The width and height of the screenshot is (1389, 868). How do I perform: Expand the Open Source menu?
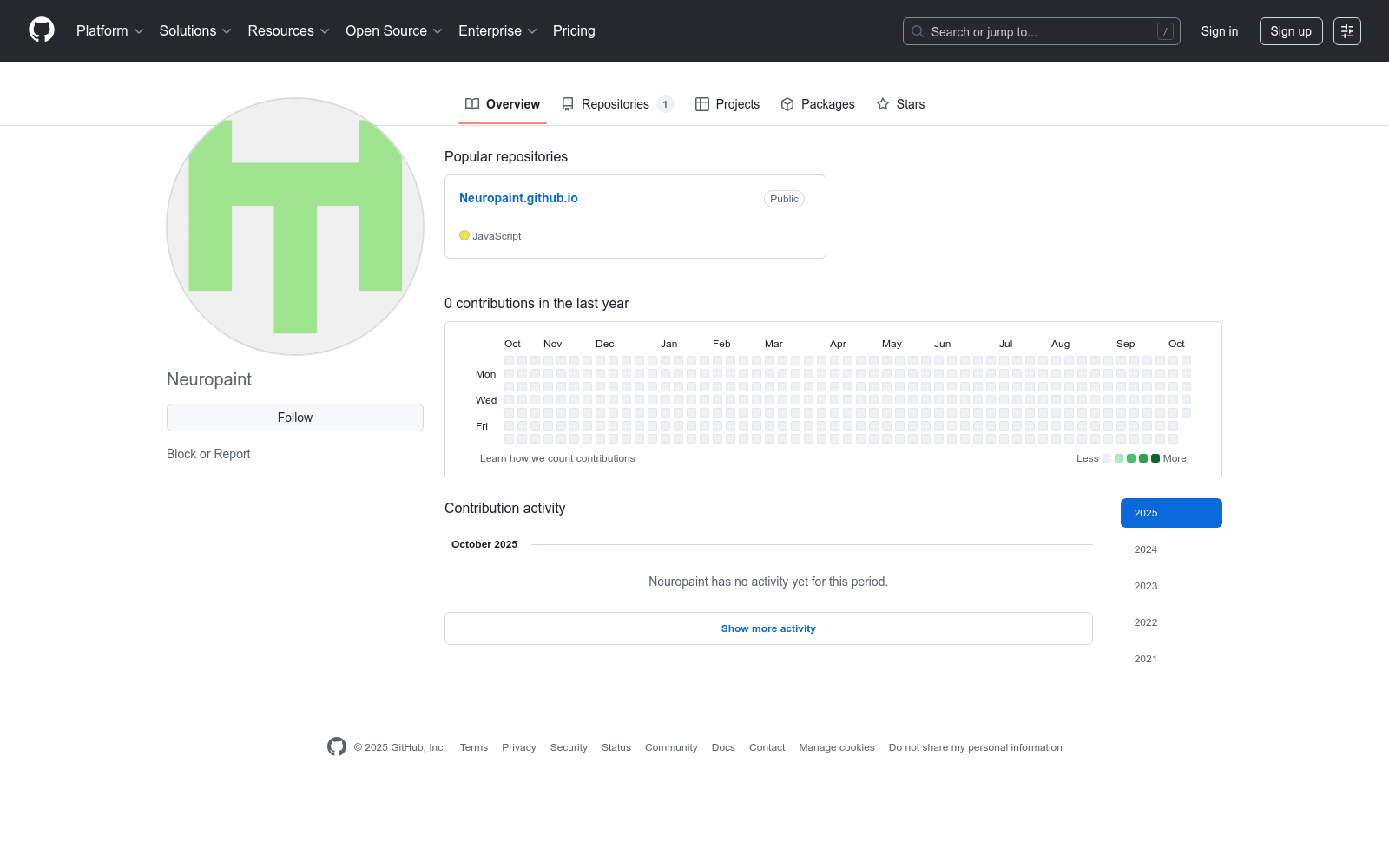(394, 31)
